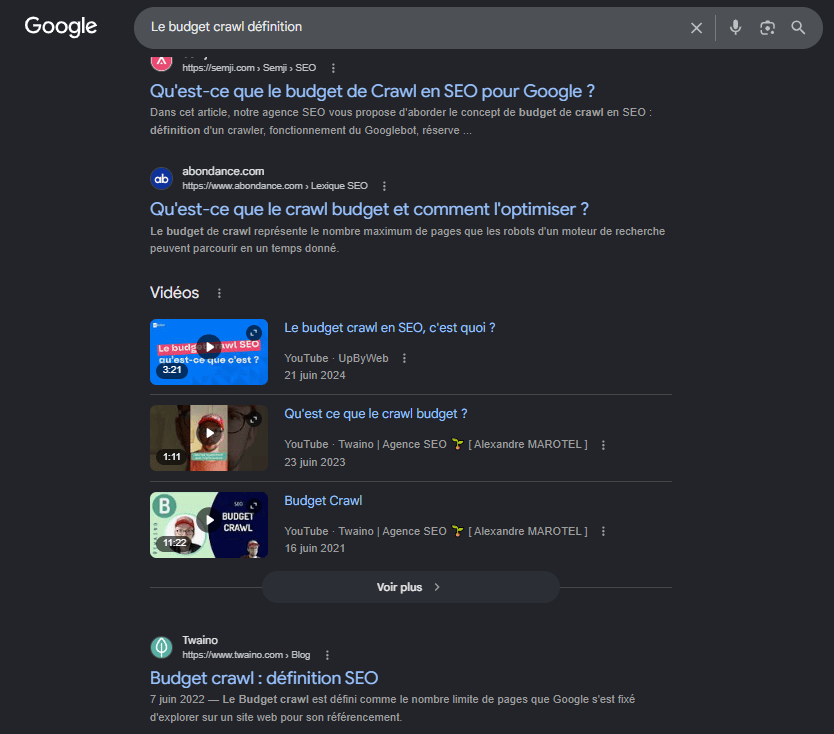The height and width of the screenshot is (734, 834).
Task: Clear the search query with the X icon
Action: click(696, 28)
